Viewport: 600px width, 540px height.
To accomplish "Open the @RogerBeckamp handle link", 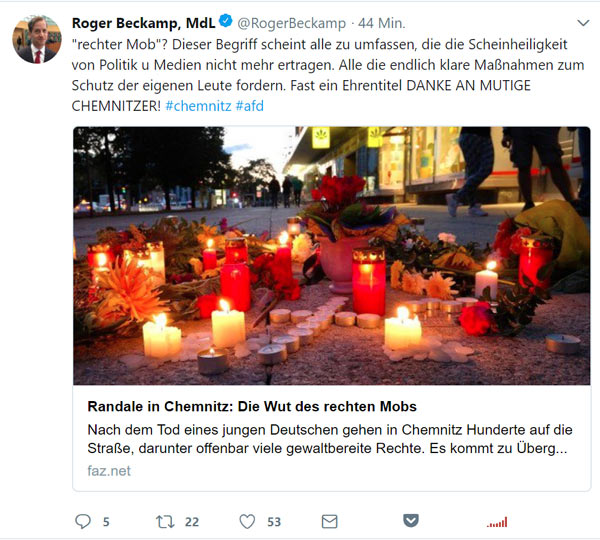I will point(292,23).
